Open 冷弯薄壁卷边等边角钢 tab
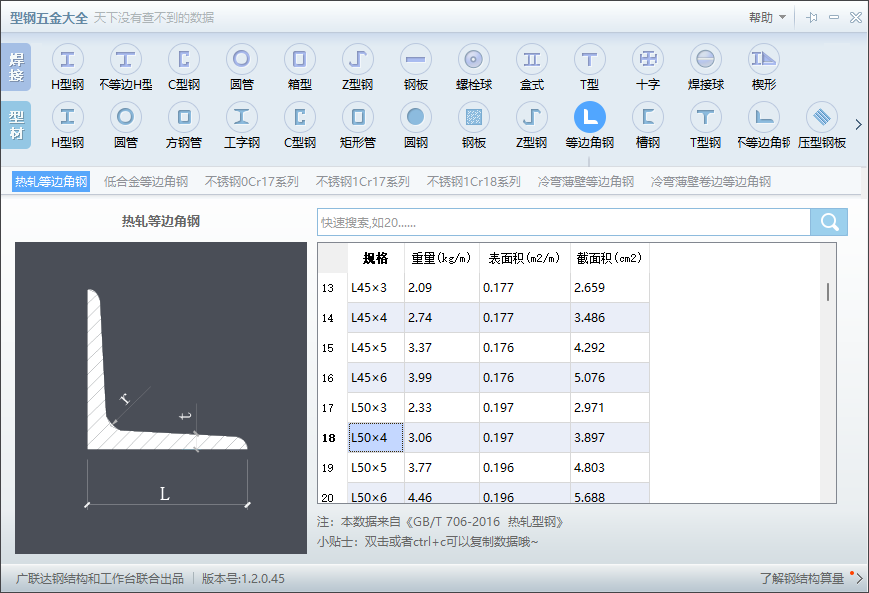 coord(710,182)
